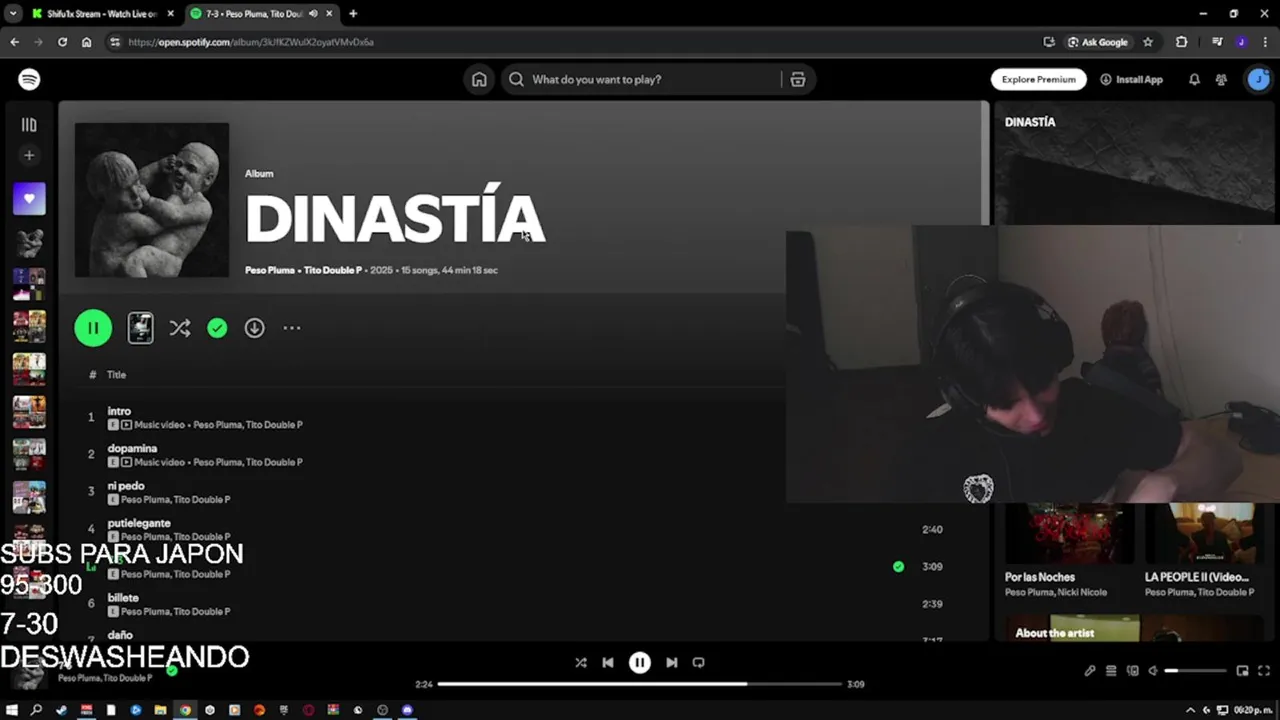Open a new browser tab
The height and width of the screenshot is (720, 1280).
click(353, 14)
